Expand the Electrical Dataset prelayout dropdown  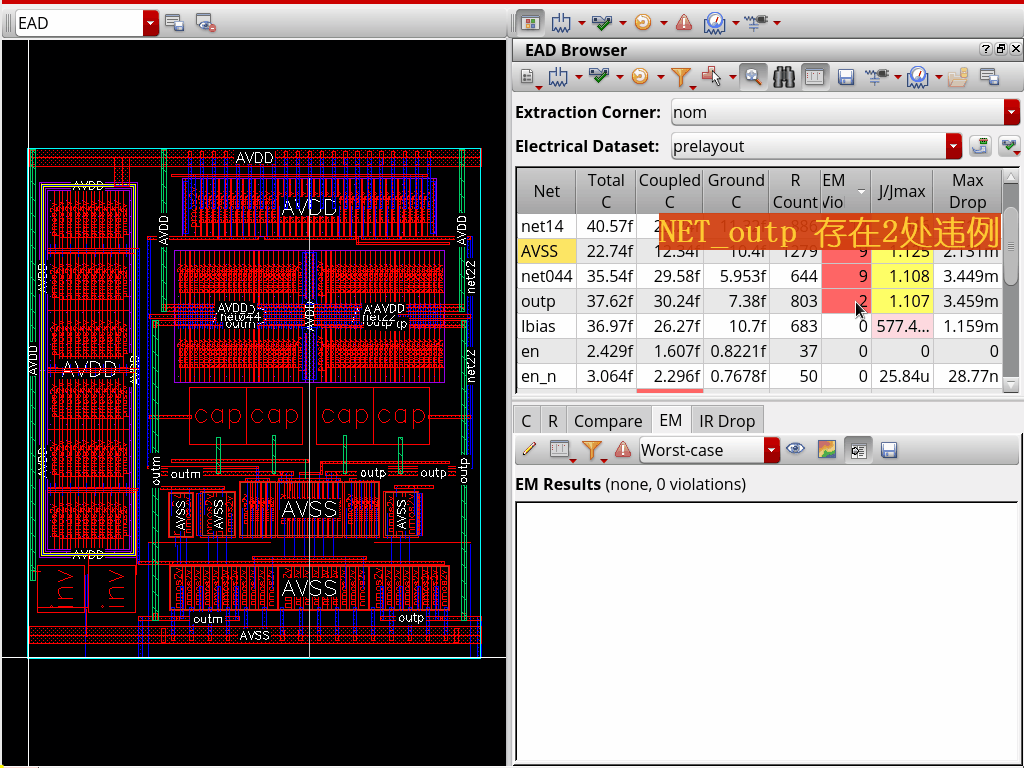[953, 146]
